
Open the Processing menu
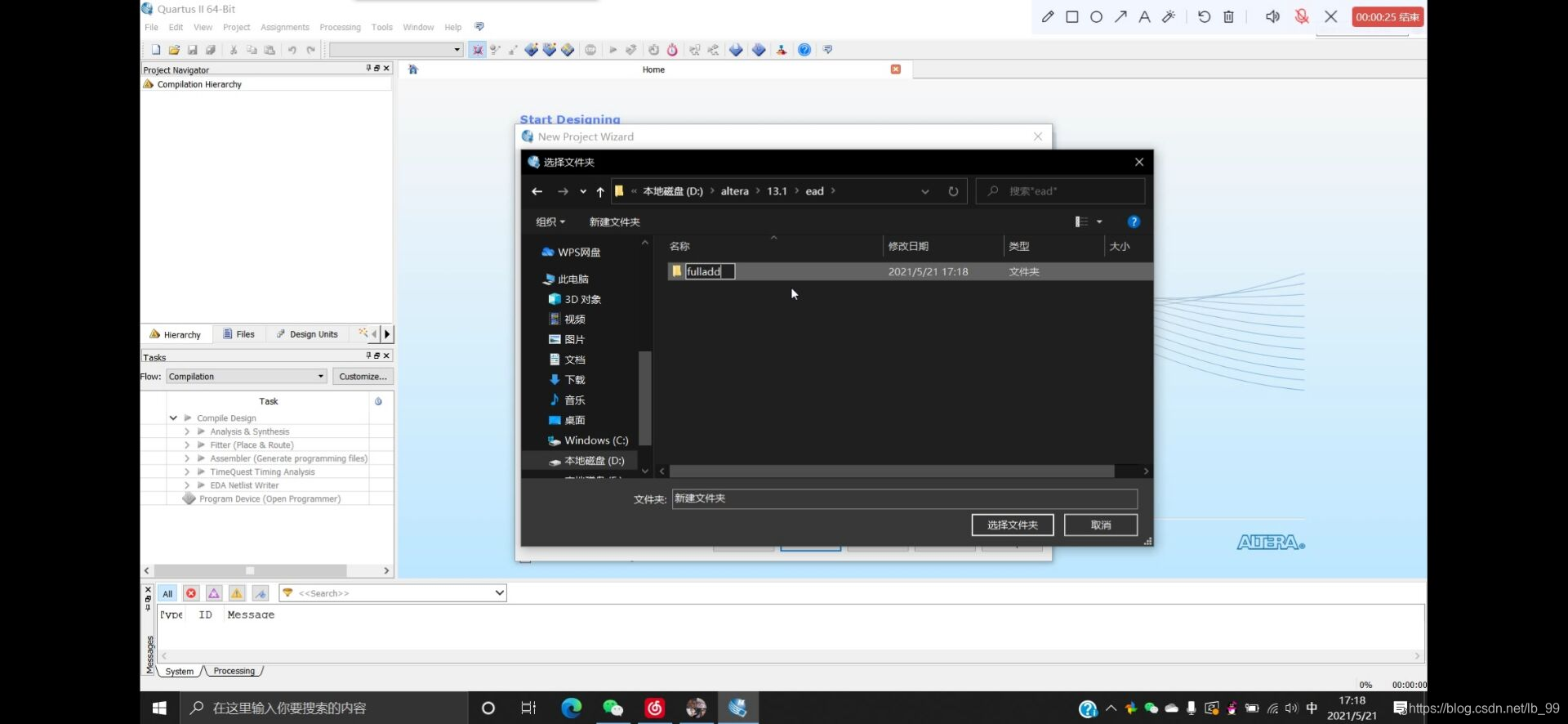(341, 27)
